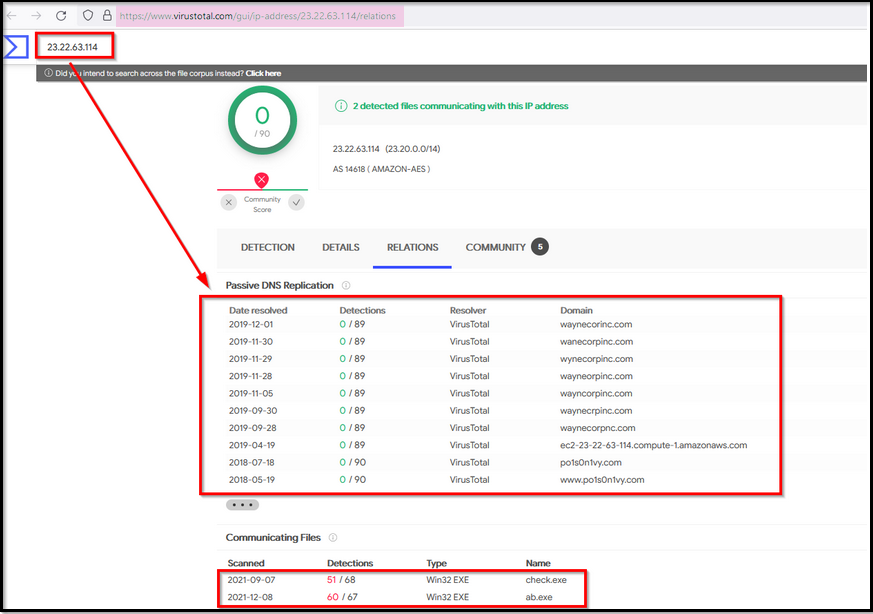The height and width of the screenshot is (614, 873).
Task: Click the browser back arrow
Action: point(12,16)
